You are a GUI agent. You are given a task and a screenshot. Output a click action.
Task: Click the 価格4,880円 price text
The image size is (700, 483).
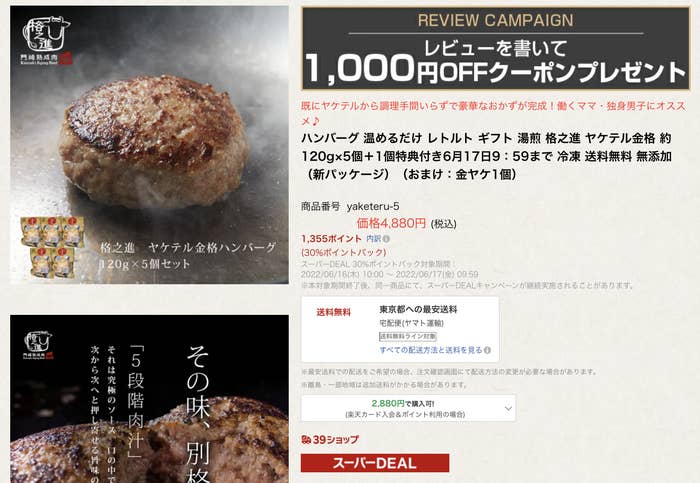click(x=391, y=223)
